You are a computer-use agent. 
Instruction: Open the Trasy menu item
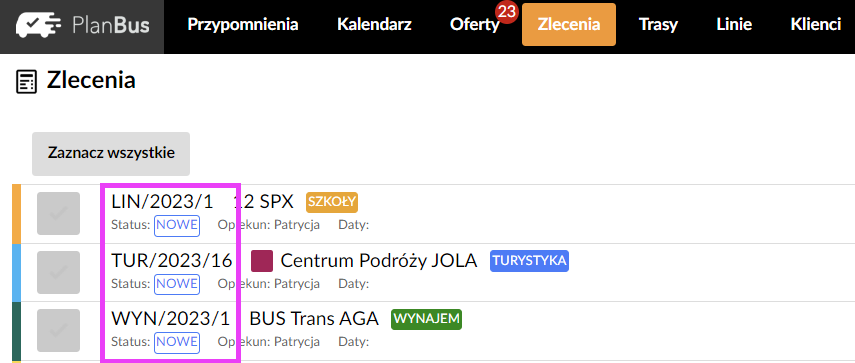tap(658, 25)
